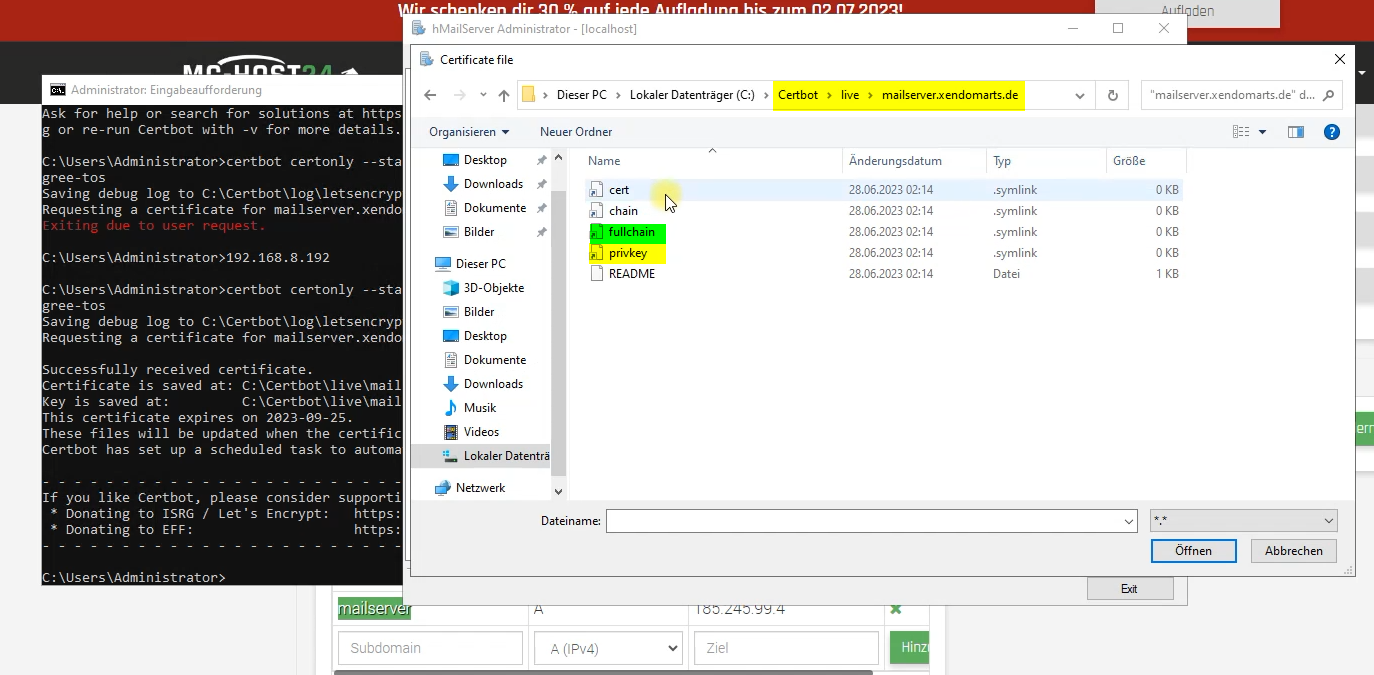1374x675 pixels.
Task: Click the cert file icon
Action: pyautogui.click(x=597, y=190)
